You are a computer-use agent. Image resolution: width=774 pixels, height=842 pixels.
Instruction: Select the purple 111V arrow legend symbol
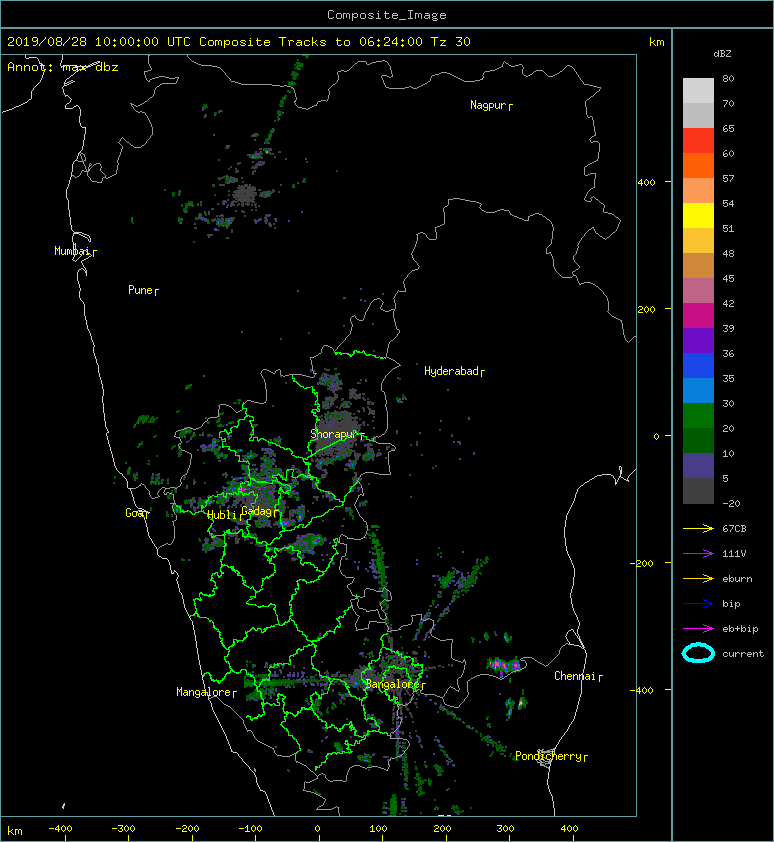[698, 554]
